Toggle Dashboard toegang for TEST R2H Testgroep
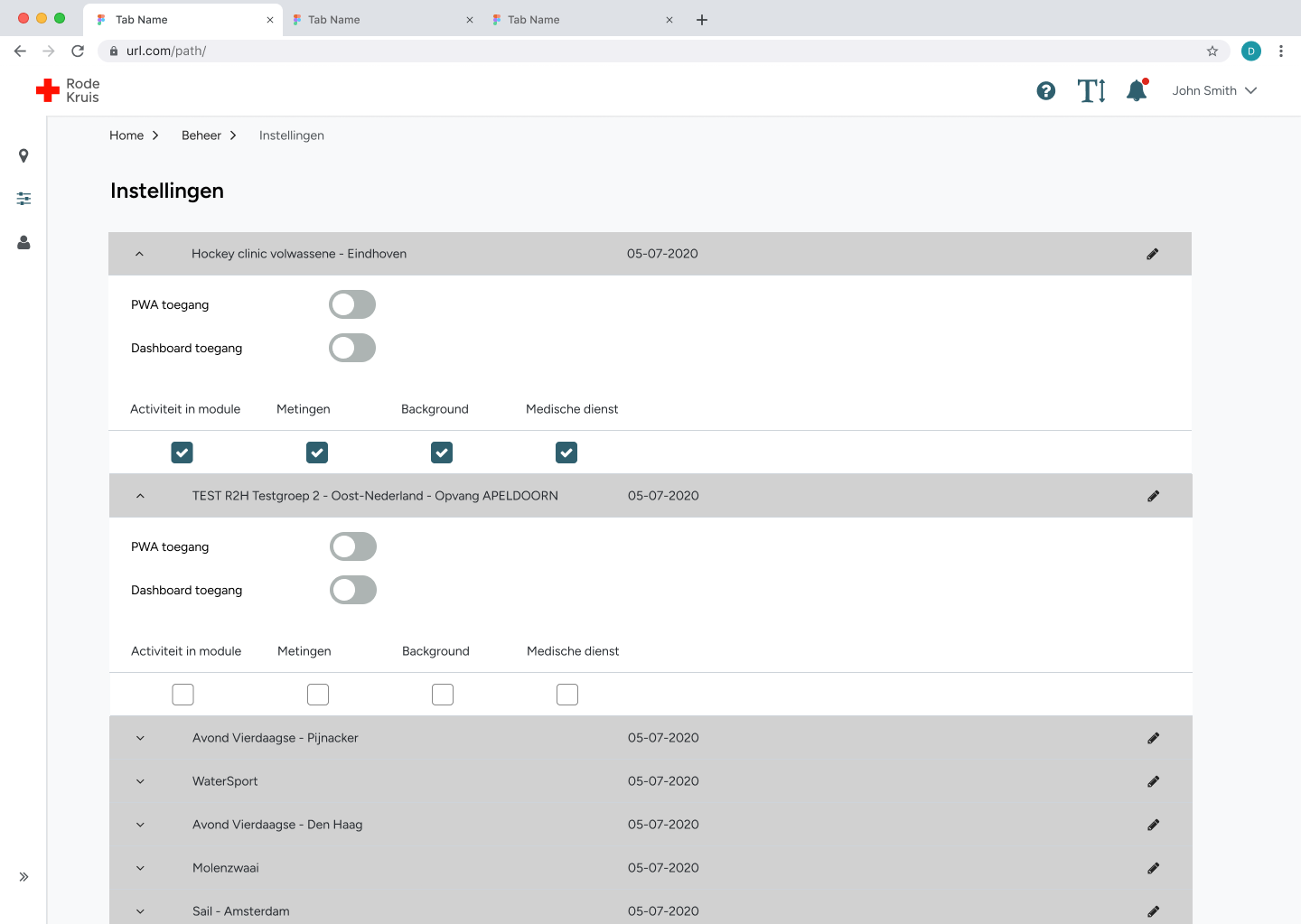Image resolution: width=1301 pixels, height=924 pixels. click(353, 590)
